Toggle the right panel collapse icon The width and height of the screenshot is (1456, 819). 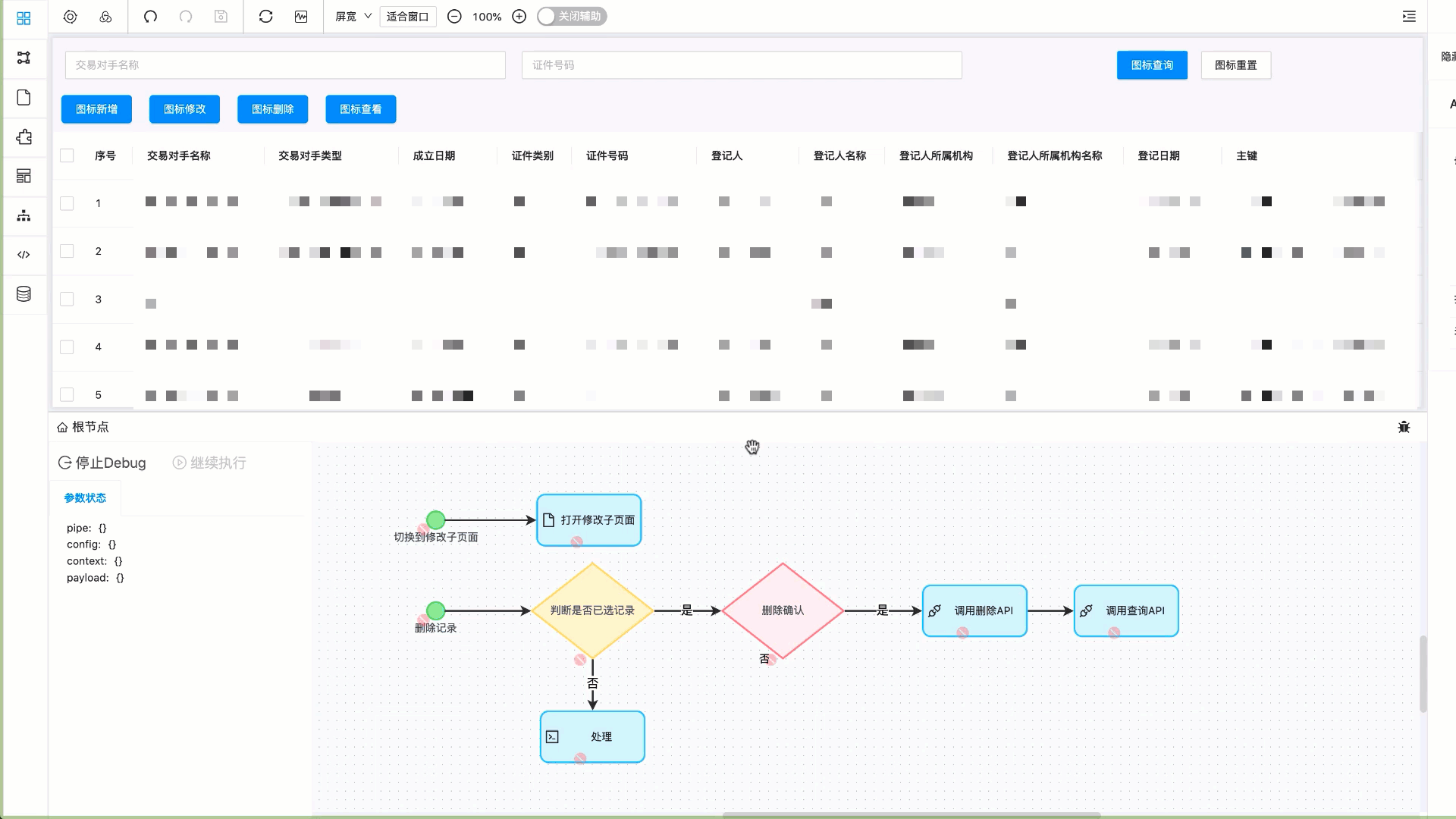(1409, 17)
